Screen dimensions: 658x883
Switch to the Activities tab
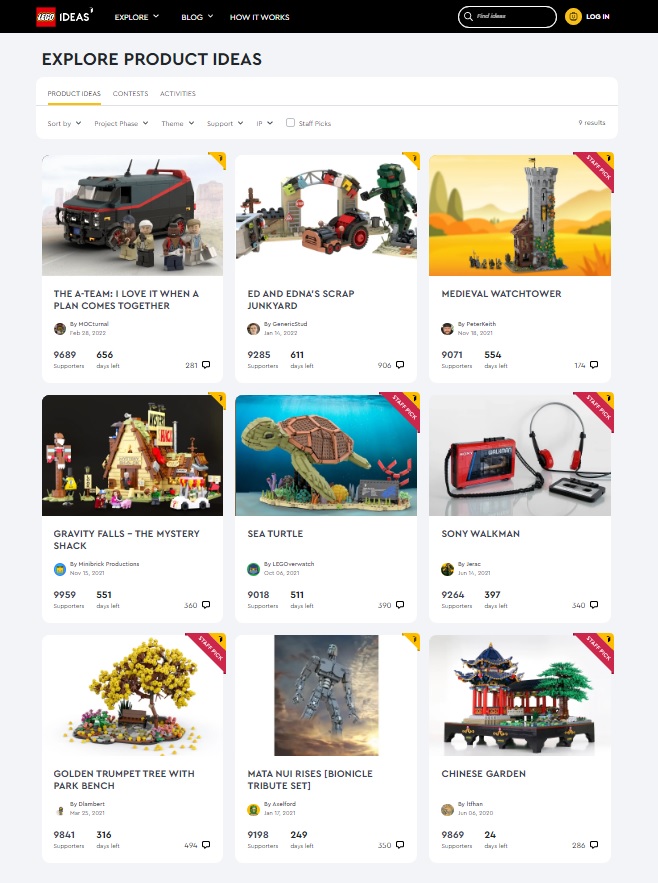pyautogui.click(x=177, y=93)
